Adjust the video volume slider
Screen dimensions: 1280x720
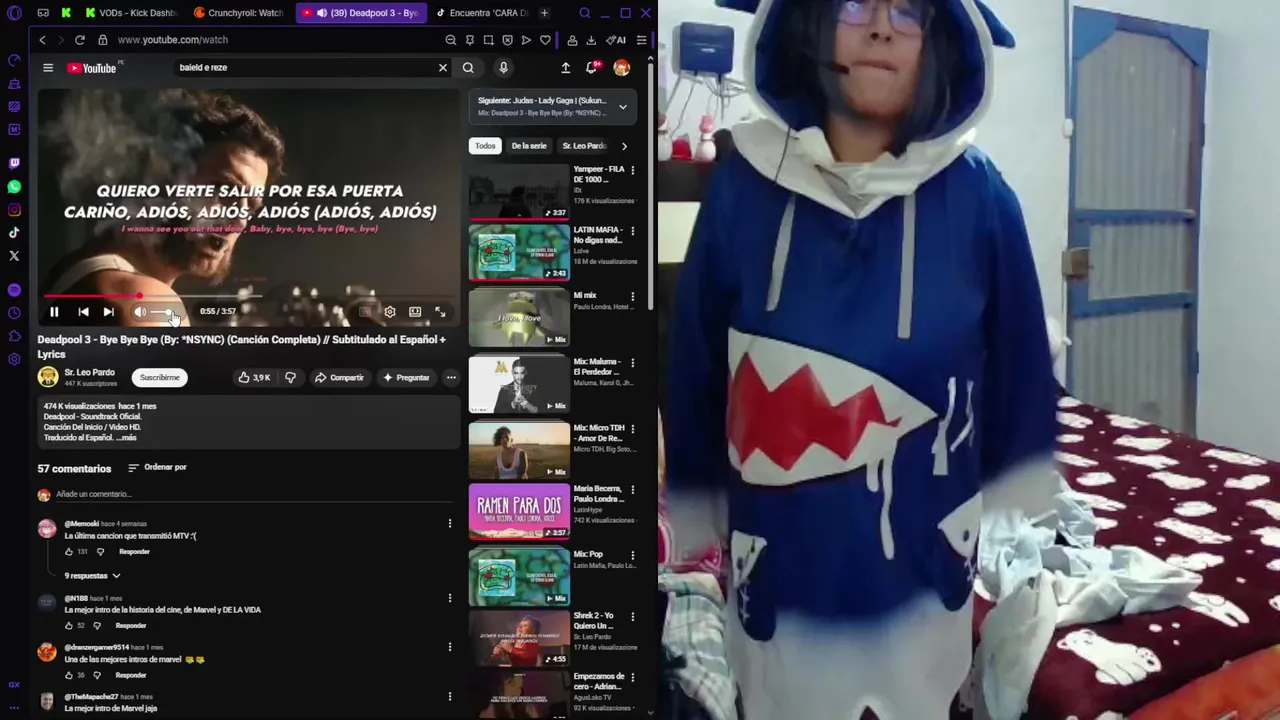(x=165, y=312)
